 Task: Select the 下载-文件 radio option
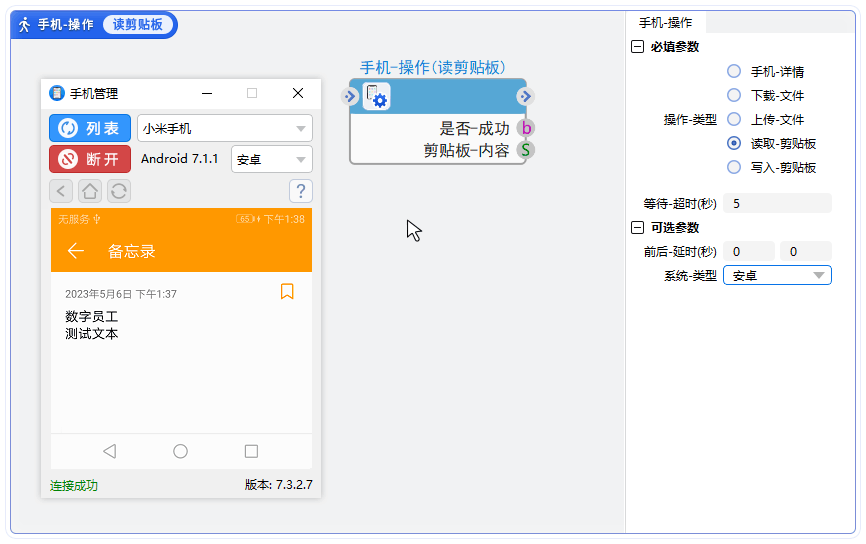[734, 96]
